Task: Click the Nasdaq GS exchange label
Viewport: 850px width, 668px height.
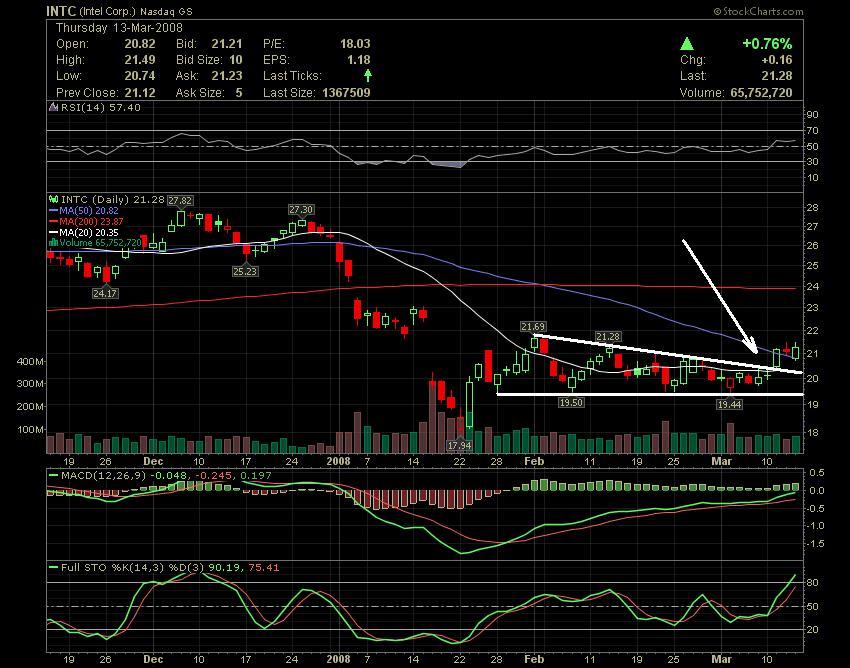Action: tap(166, 11)
